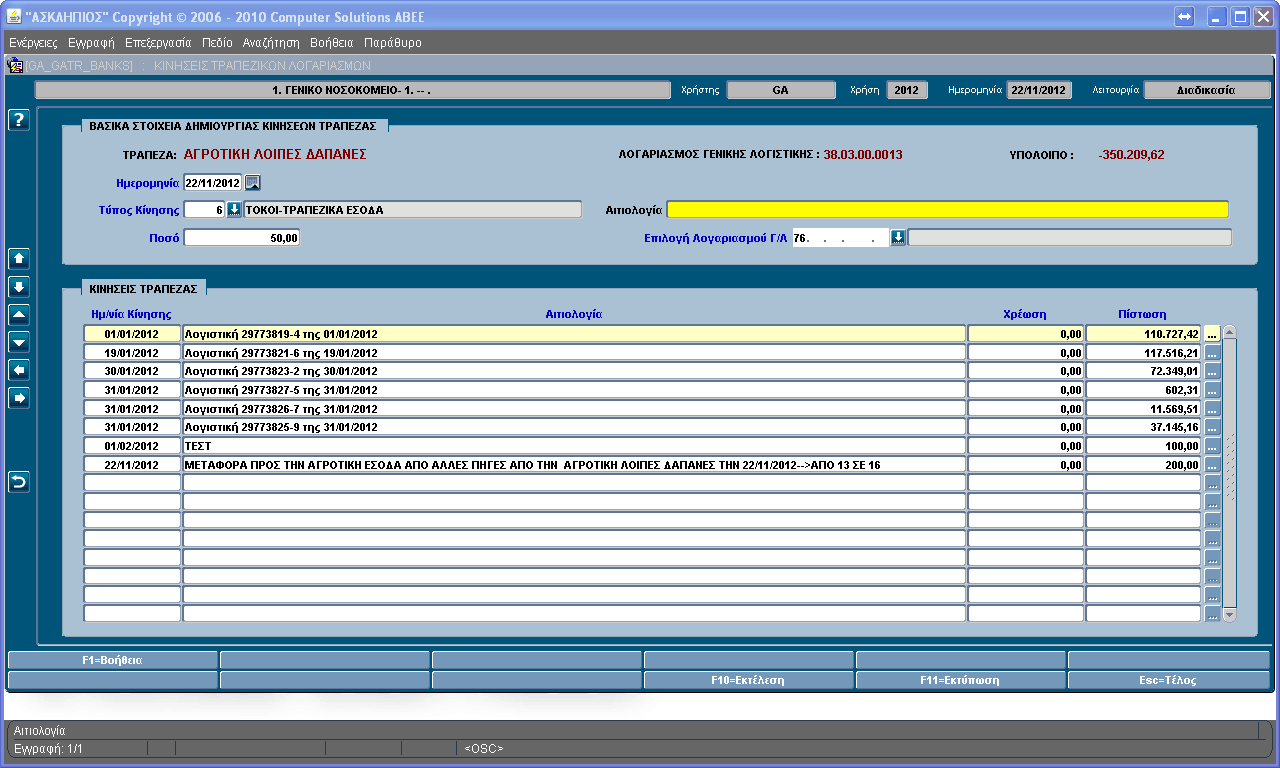This screenshot has width=1280, height=768.
Task: Select the Πίστωση cell 72.349,01
Action: pyautogui.click(x=1143, y=371)
